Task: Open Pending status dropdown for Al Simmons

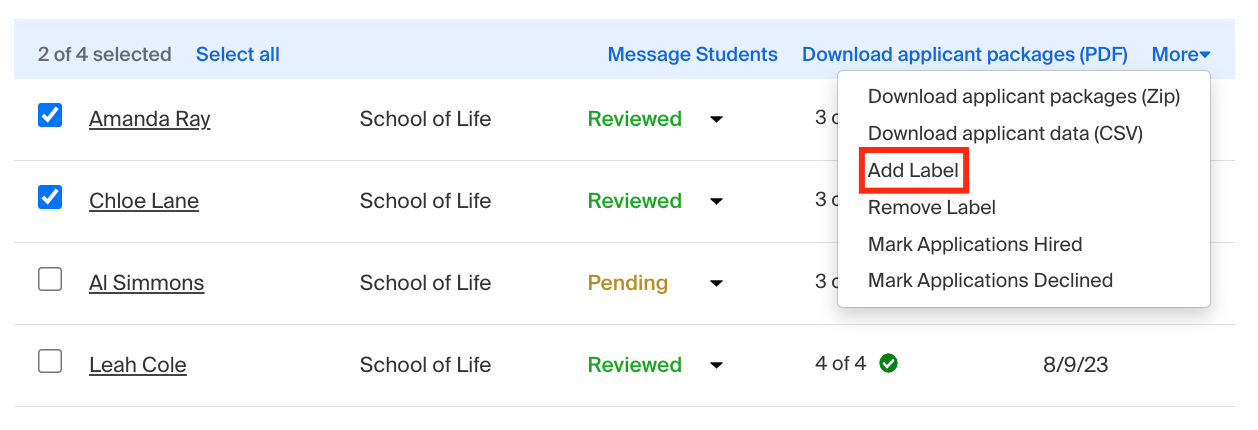Action: pyautogui.click(x=716, y=283)
